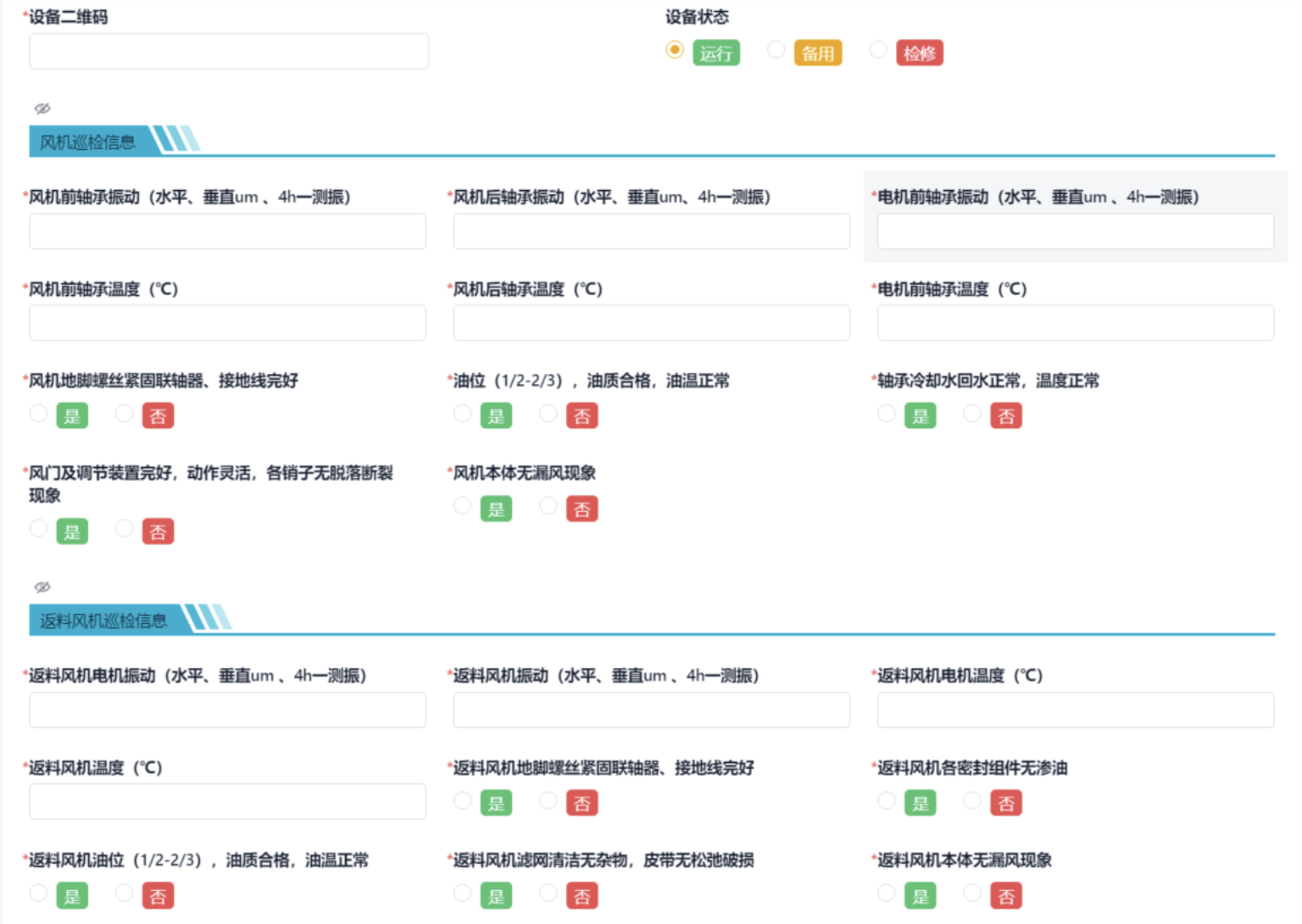Image resolution: width=1302 pixels, height=924 pixels.
Task: Select the 运行 device status radio
Action: pos(675,50)
